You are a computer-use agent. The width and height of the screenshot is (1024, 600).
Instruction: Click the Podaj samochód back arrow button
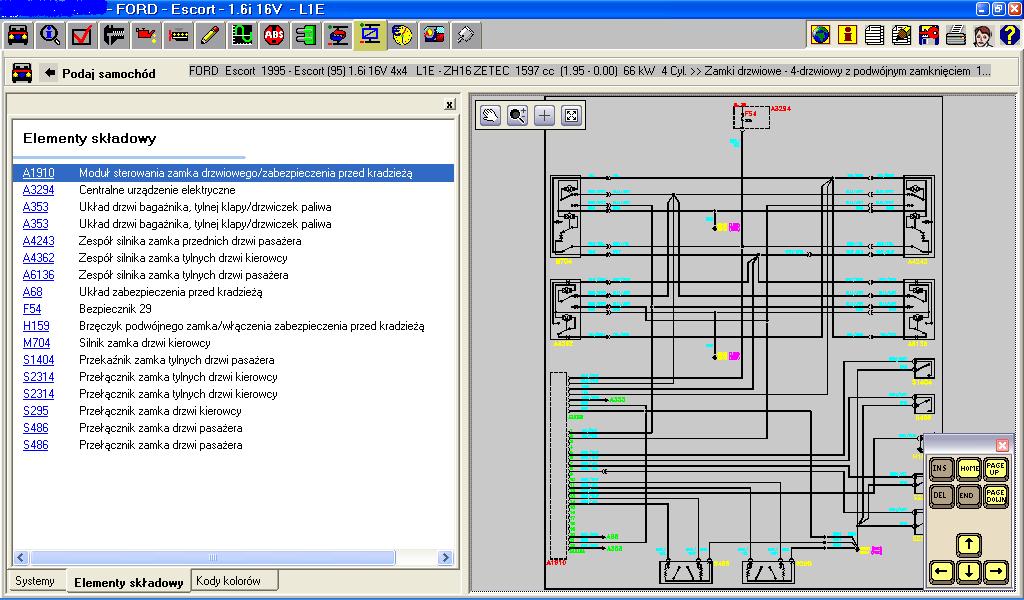pos(49,73)
